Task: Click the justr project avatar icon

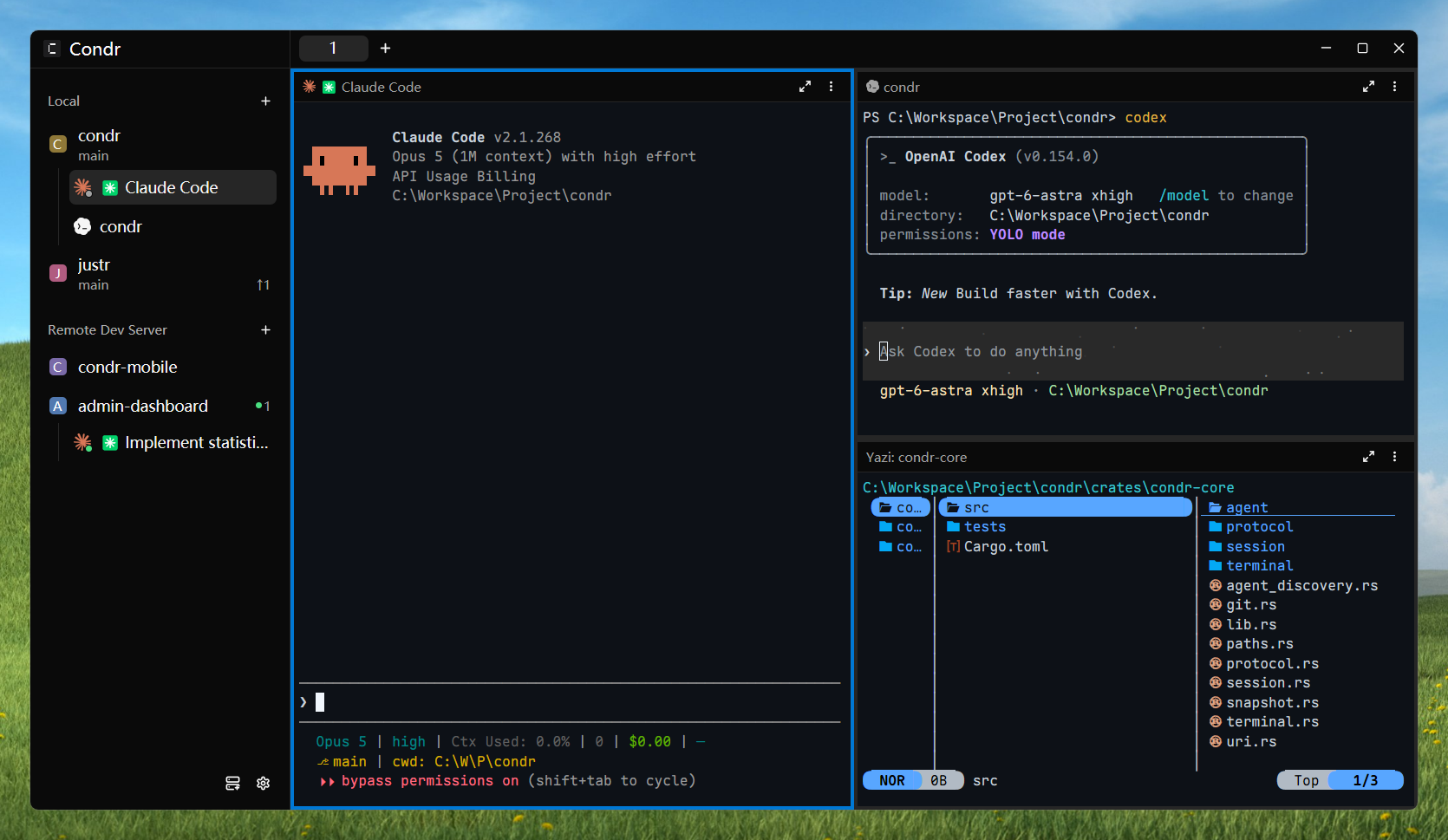Action: pos(58,273)
